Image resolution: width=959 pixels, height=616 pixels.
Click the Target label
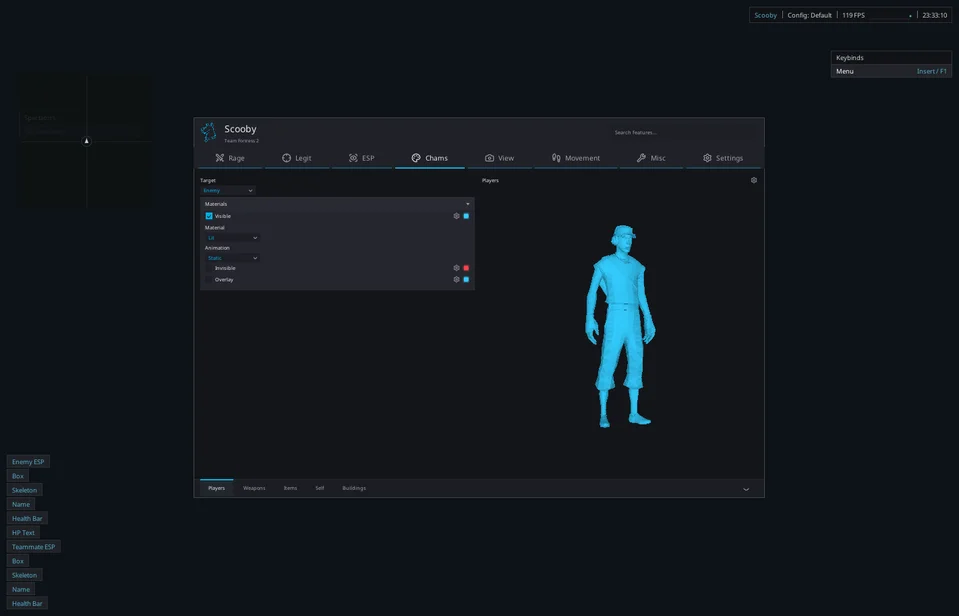[x=208, y=180]
